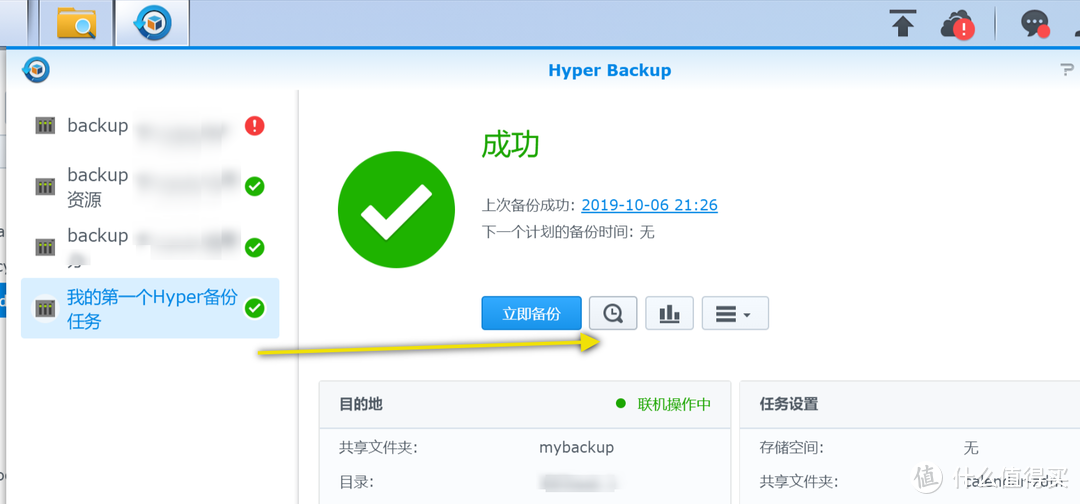Click the mybackup shared folder value
This screenshot has width=1080, height=504.
(576, 448)
